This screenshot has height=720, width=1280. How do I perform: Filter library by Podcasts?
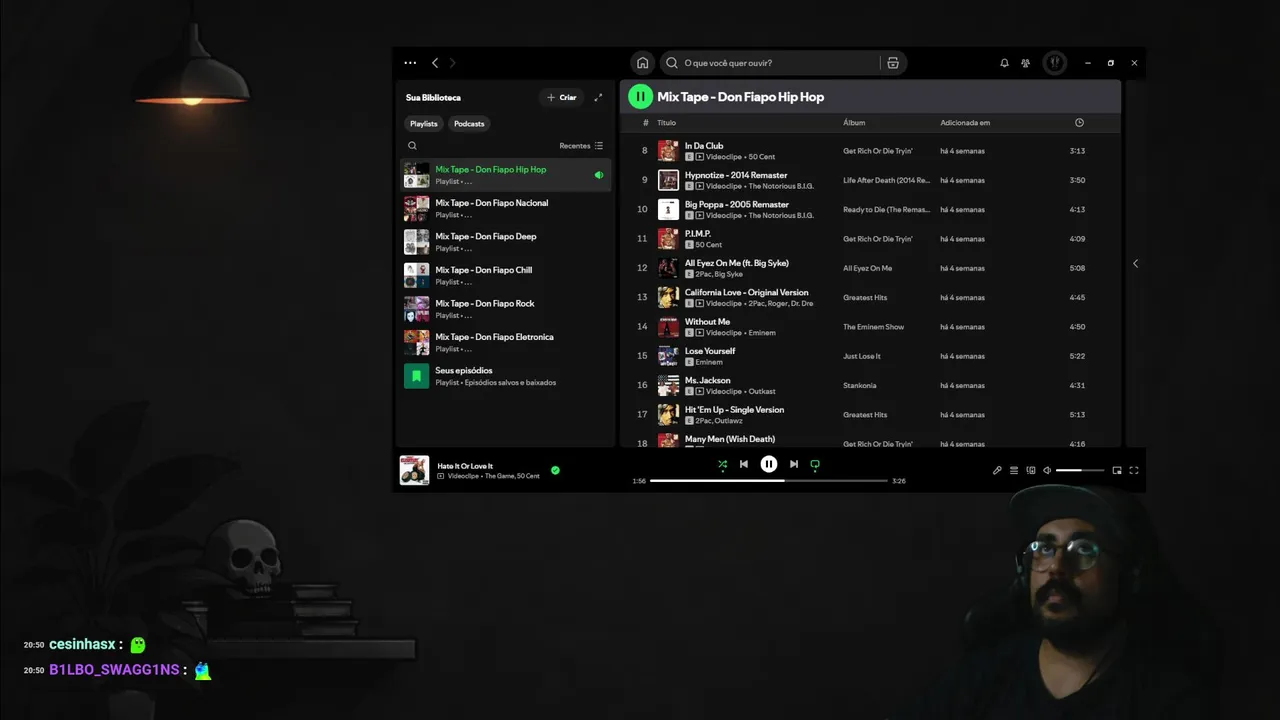[469, 124]
